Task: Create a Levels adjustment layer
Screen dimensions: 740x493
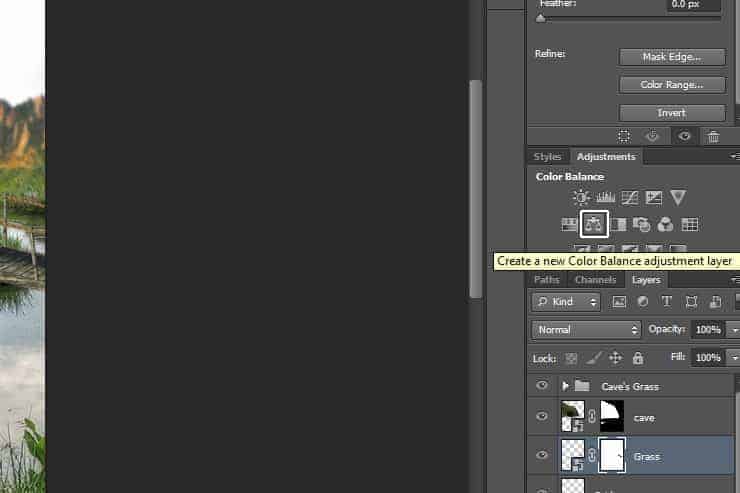Action: pos(606,198)
